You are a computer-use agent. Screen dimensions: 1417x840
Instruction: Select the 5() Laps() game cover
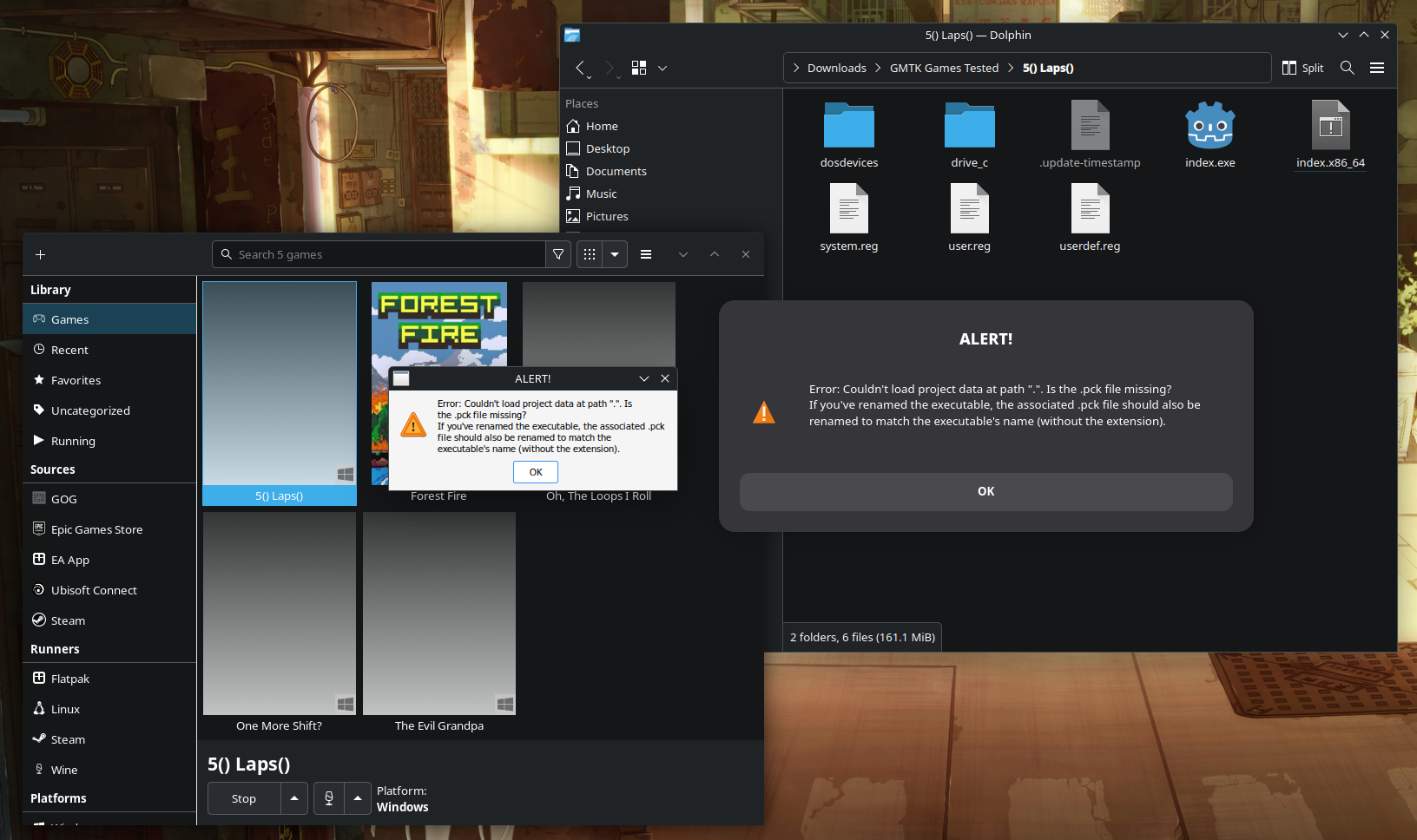point(280,384)
